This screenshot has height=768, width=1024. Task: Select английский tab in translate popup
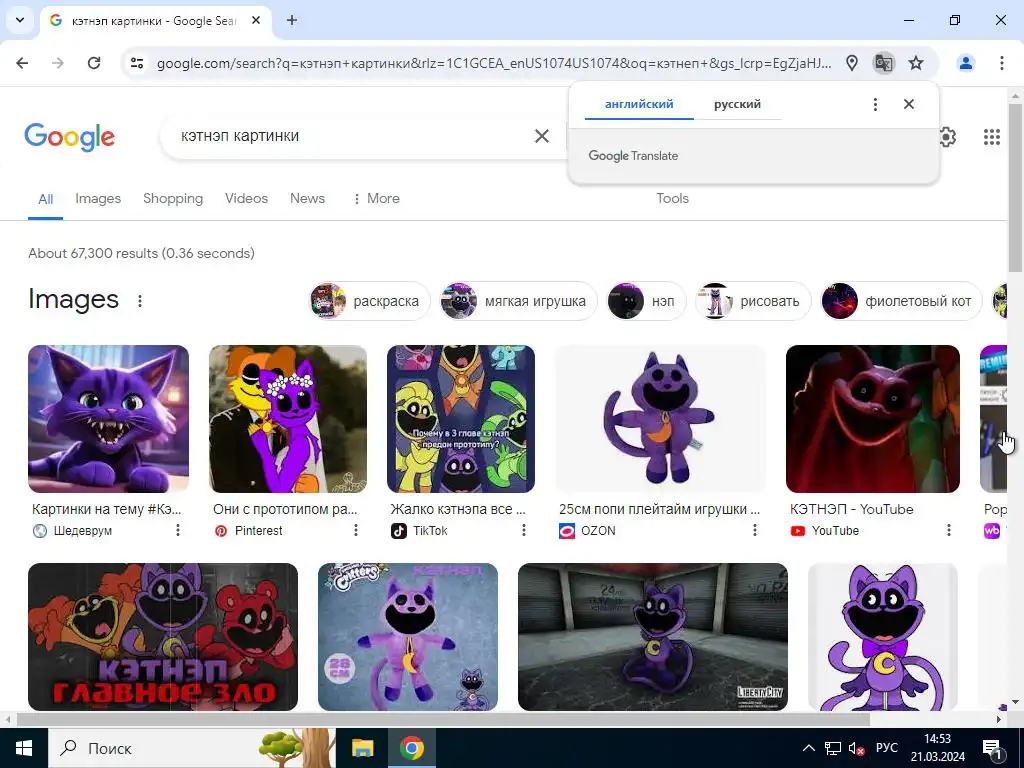(639, 104)
